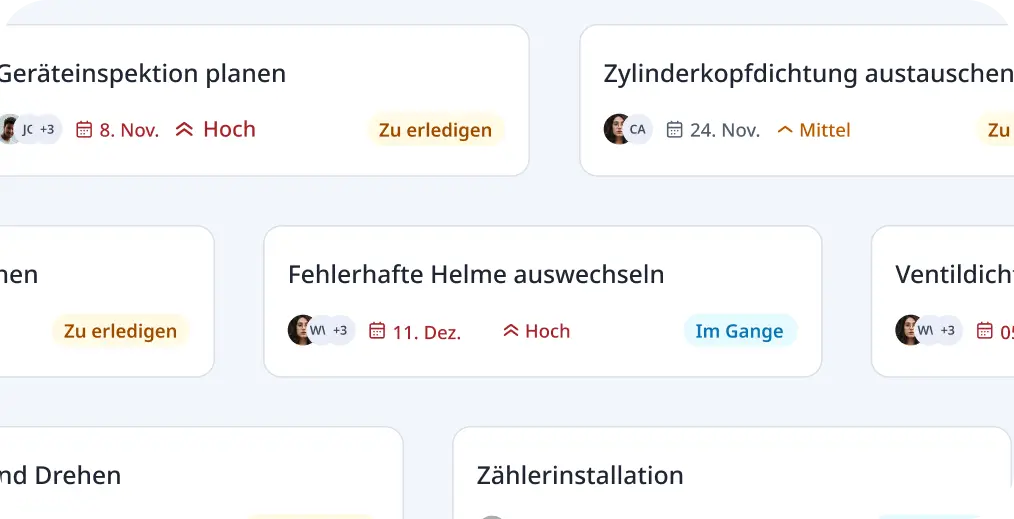Image resolution: width=1014 pixels, height=519 pixels.
Task: Click the single-chevron Mittel priority icon
Action: (x=785, y=130)
